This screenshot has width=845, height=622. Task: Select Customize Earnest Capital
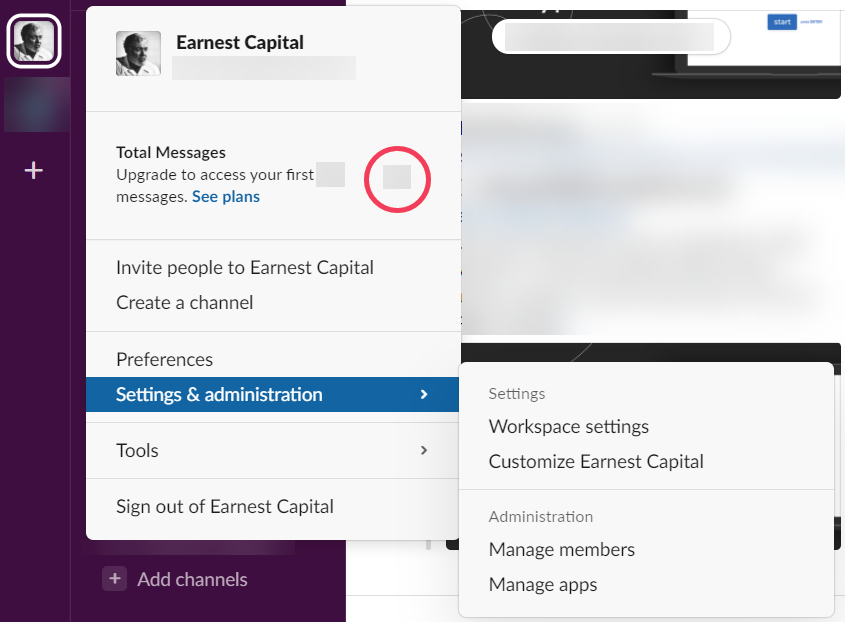coord(596,462)
